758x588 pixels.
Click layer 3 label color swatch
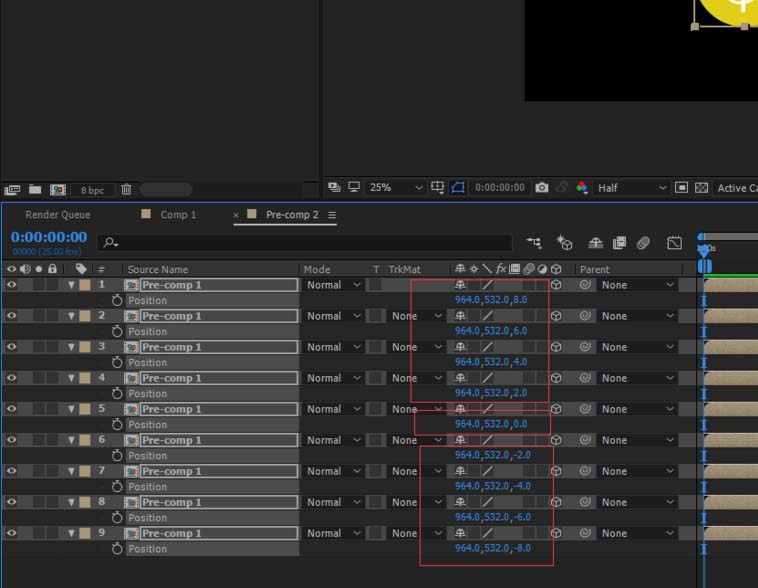85,347
